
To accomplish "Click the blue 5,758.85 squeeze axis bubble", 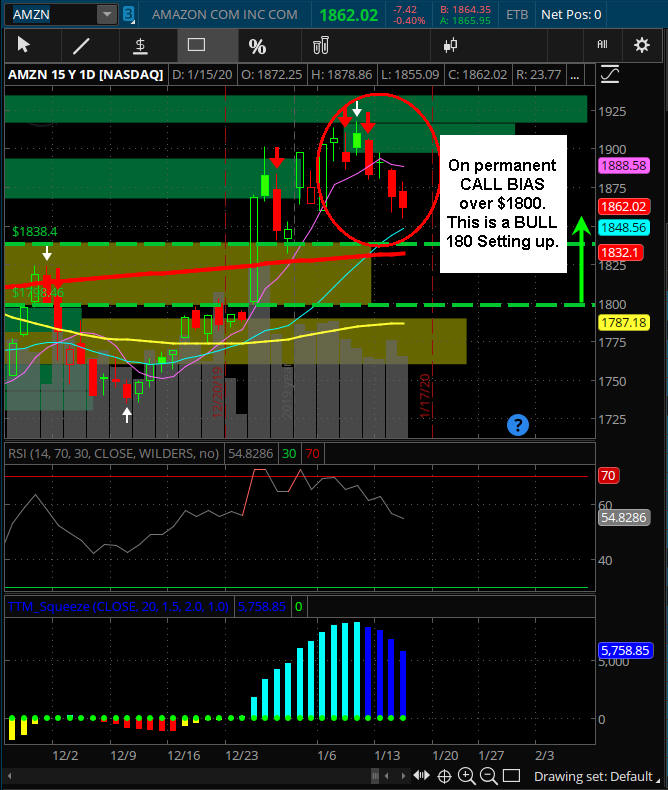I will click(625, 650).
